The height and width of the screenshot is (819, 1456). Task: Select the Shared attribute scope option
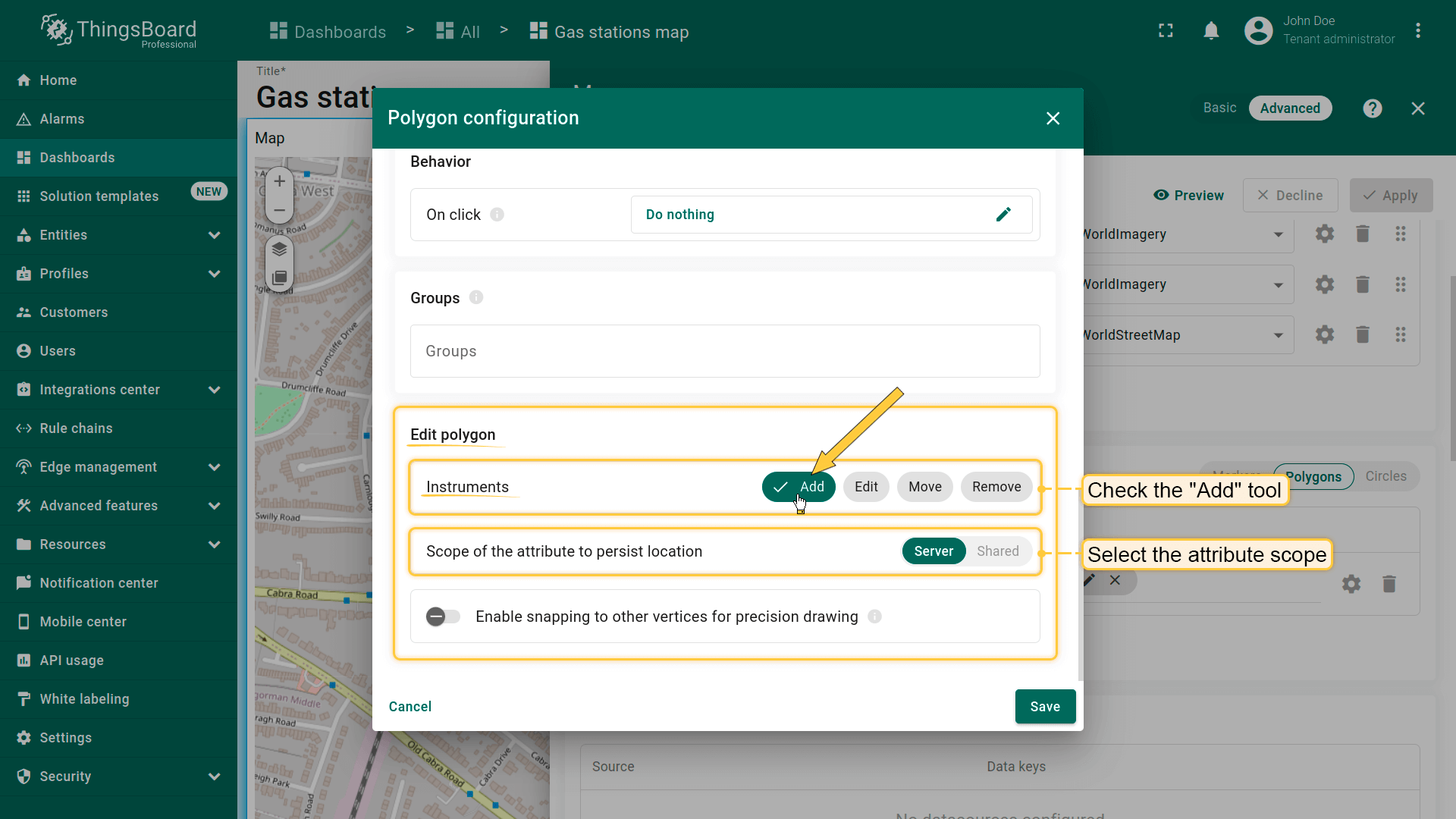(x=997, y=551)
